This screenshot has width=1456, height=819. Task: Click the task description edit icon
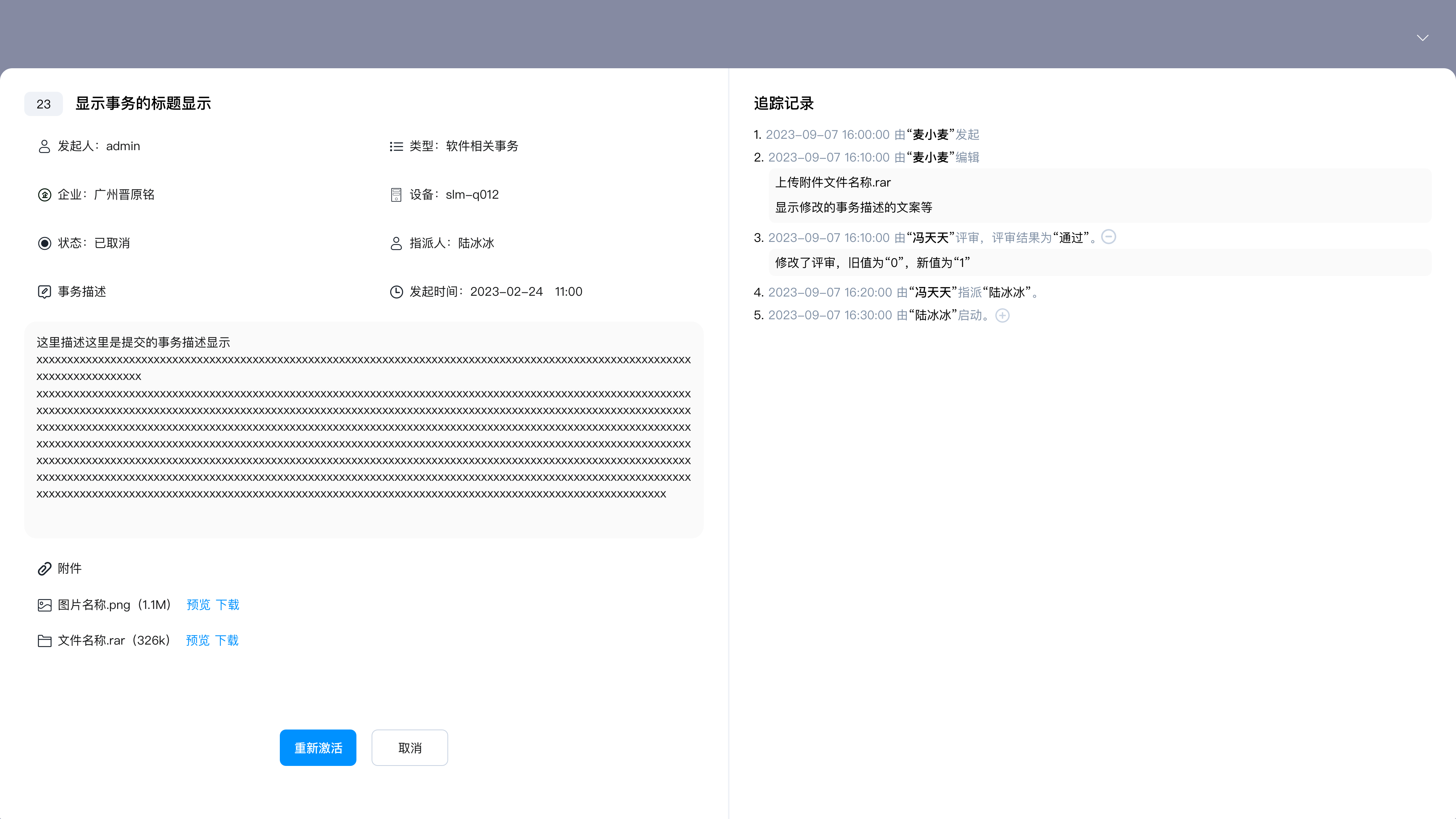pos(44,292)
